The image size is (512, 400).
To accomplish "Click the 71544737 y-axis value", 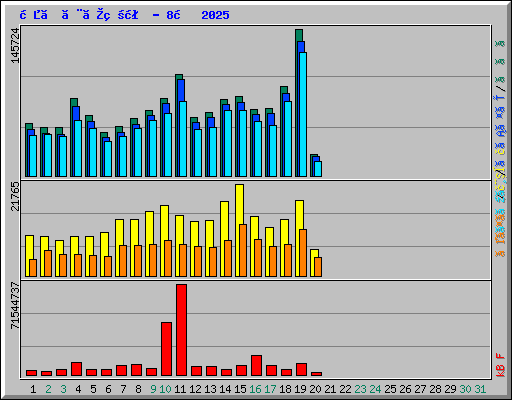I will (15, 306).
